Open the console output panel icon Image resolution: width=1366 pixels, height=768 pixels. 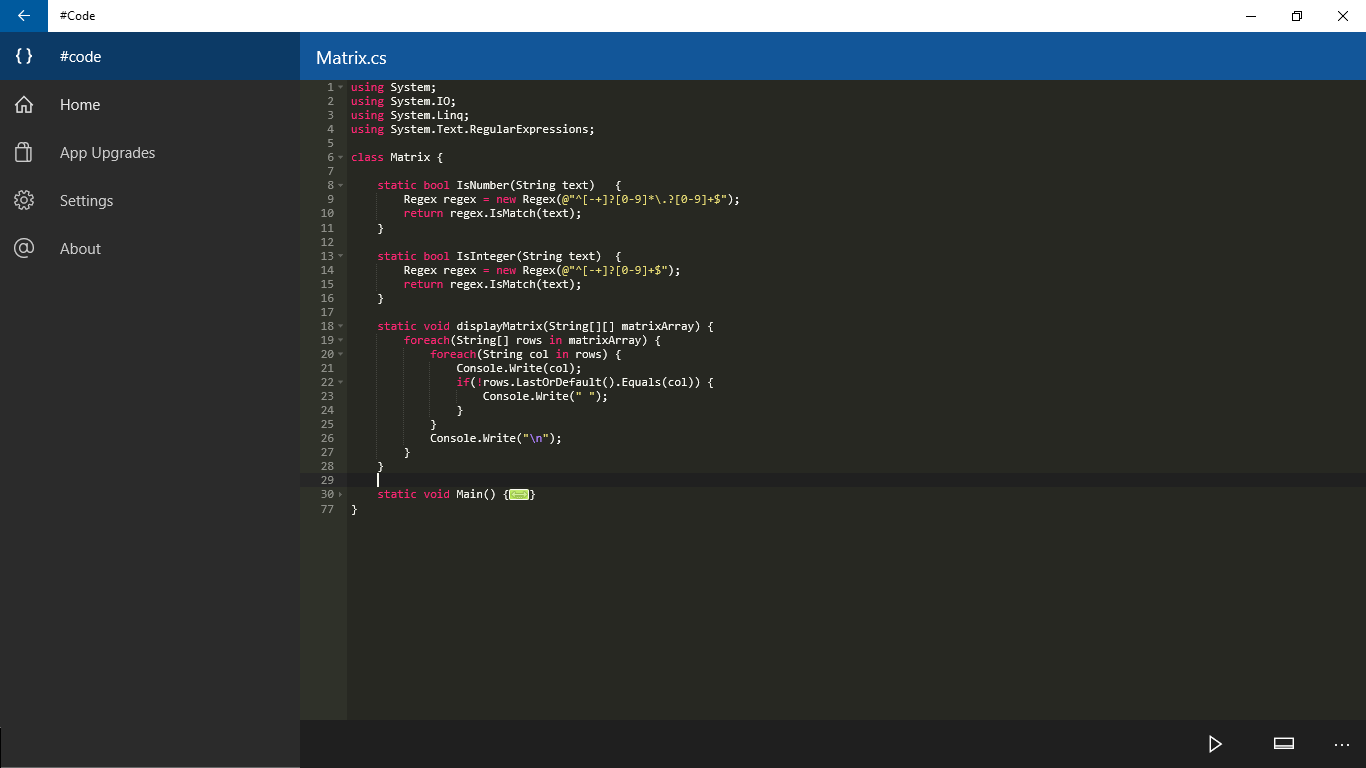point(1282,744)
